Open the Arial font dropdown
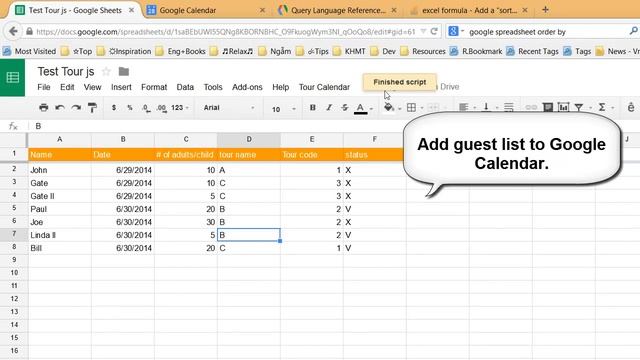The width and height of the screenshot is (640, 360). point(229,108)
